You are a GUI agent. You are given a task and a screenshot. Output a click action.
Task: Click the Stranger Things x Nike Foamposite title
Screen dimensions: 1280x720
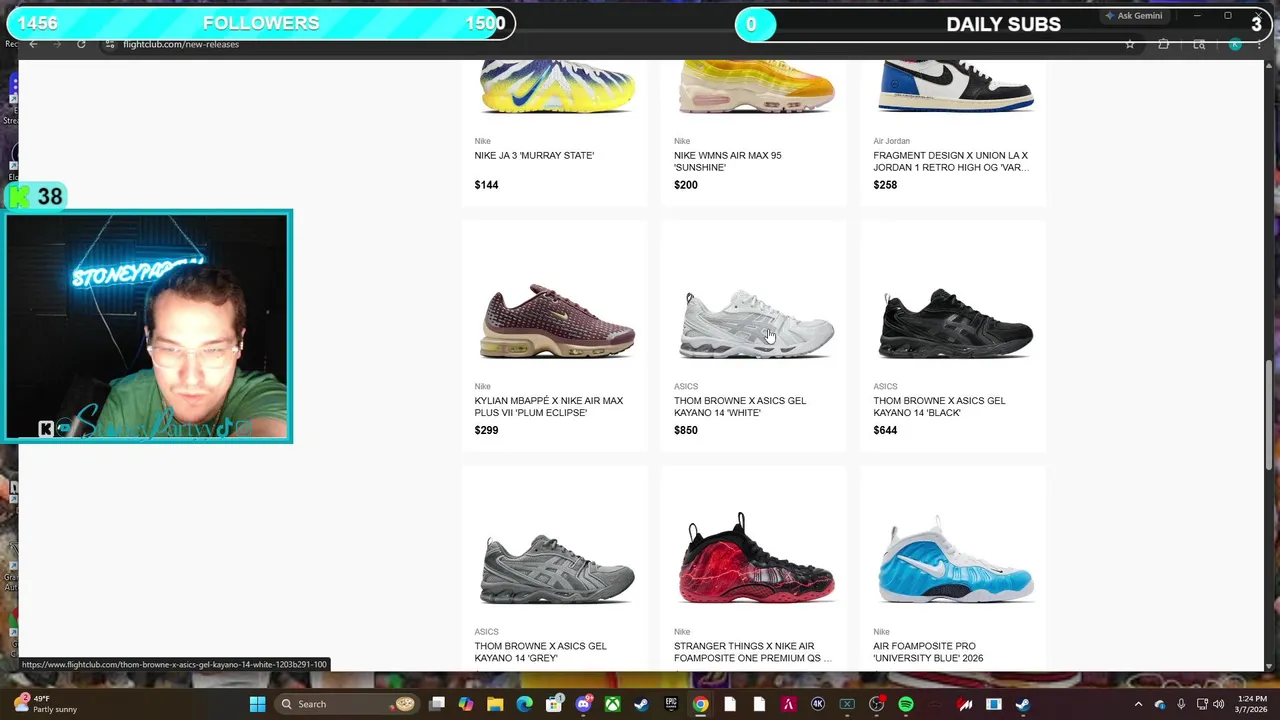(753, 652)
